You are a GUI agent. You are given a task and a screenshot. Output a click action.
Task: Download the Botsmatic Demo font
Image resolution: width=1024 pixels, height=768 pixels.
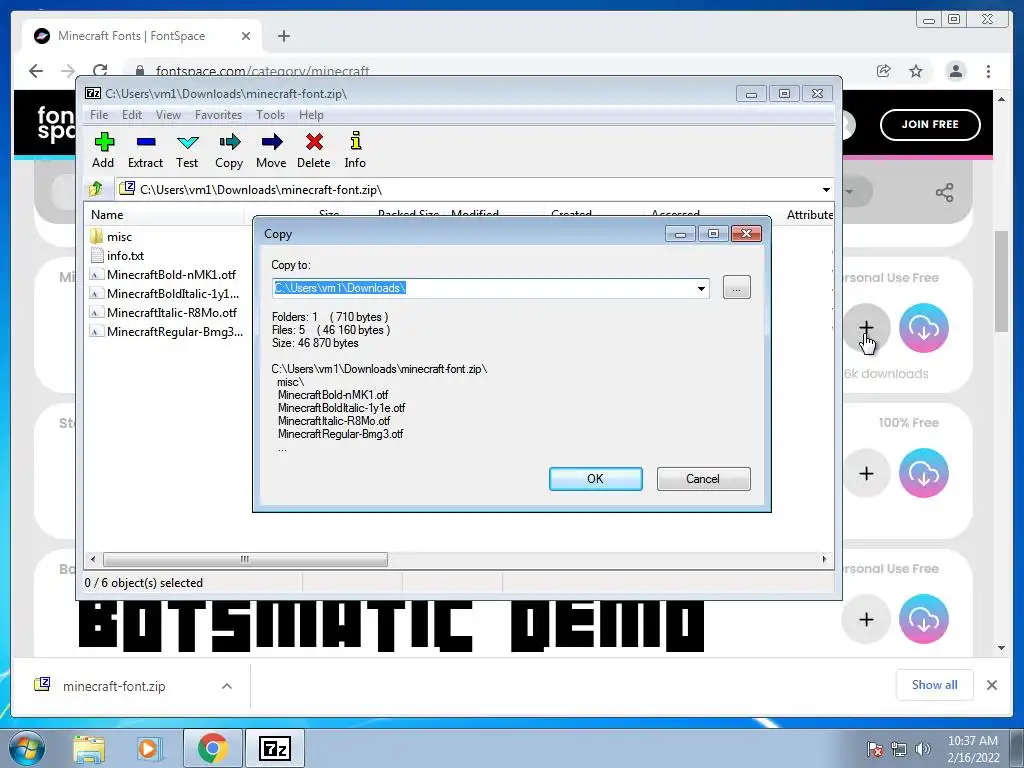pyautogui.click(x=923, y=619)
